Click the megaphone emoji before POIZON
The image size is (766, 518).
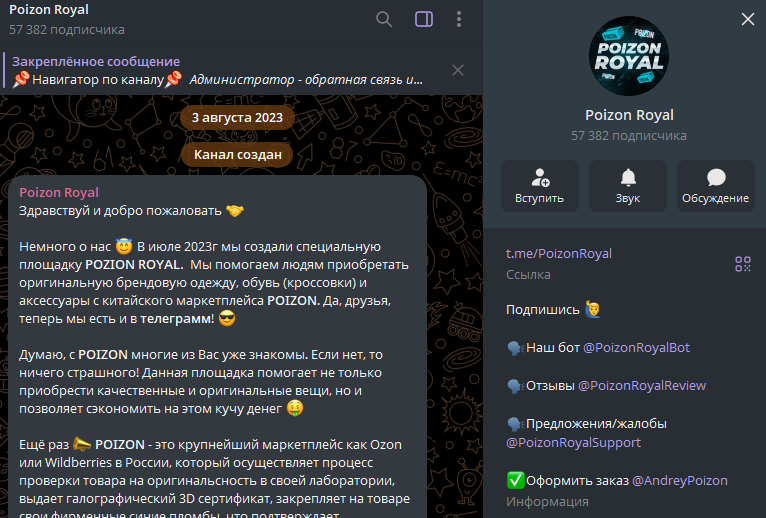click(x=82, y=444)
